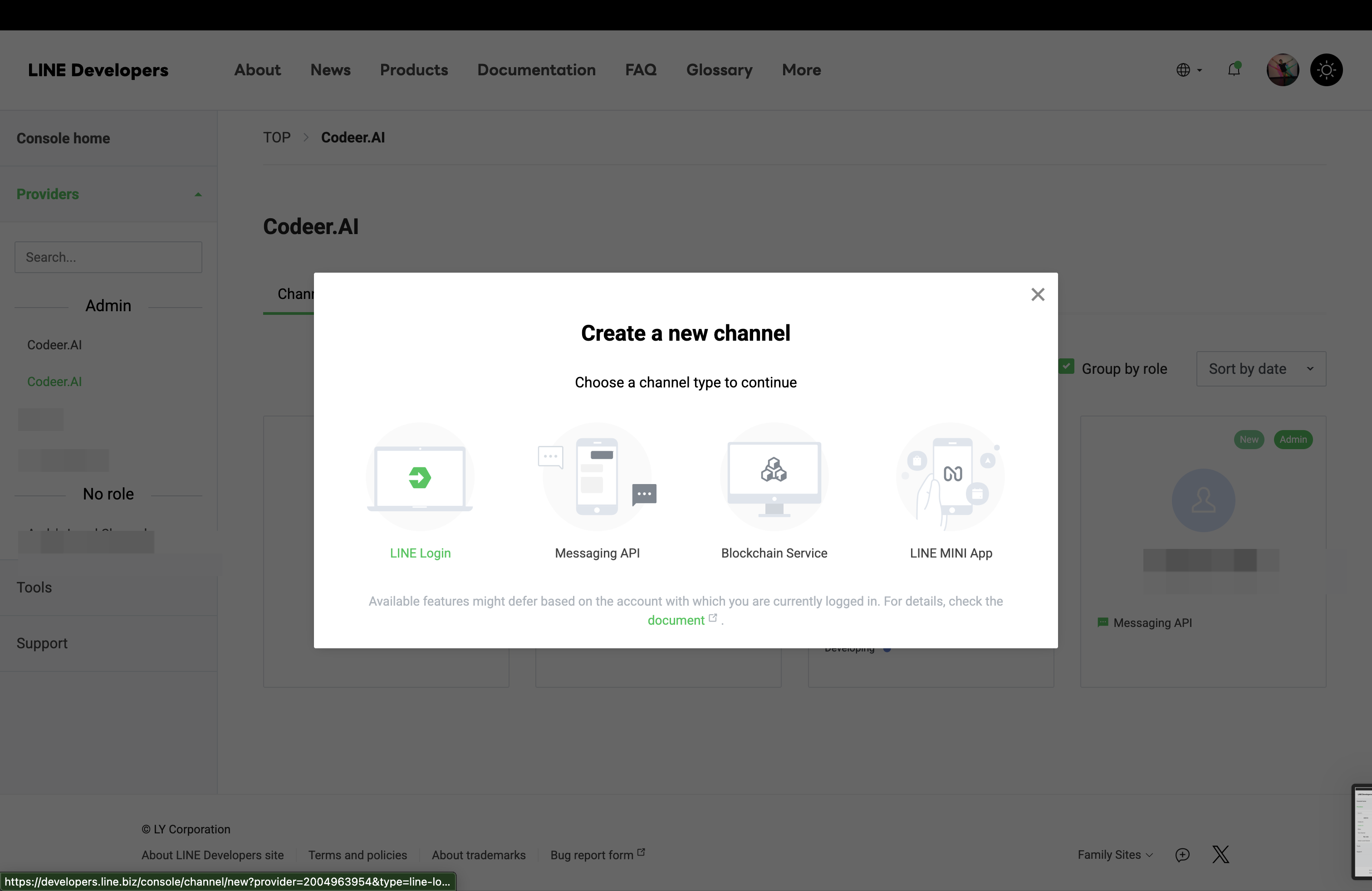
Task: Select Codeer.AI under Admin providers
Action: pyautogui.click(x=54, y=344)
